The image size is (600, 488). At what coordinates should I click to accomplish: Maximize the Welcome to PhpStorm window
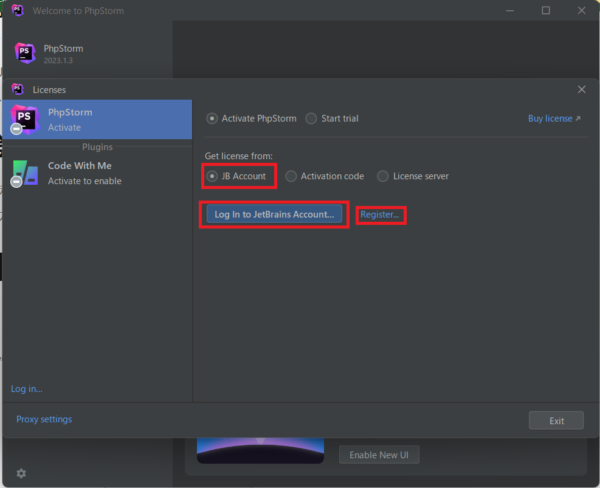[546, 10]
